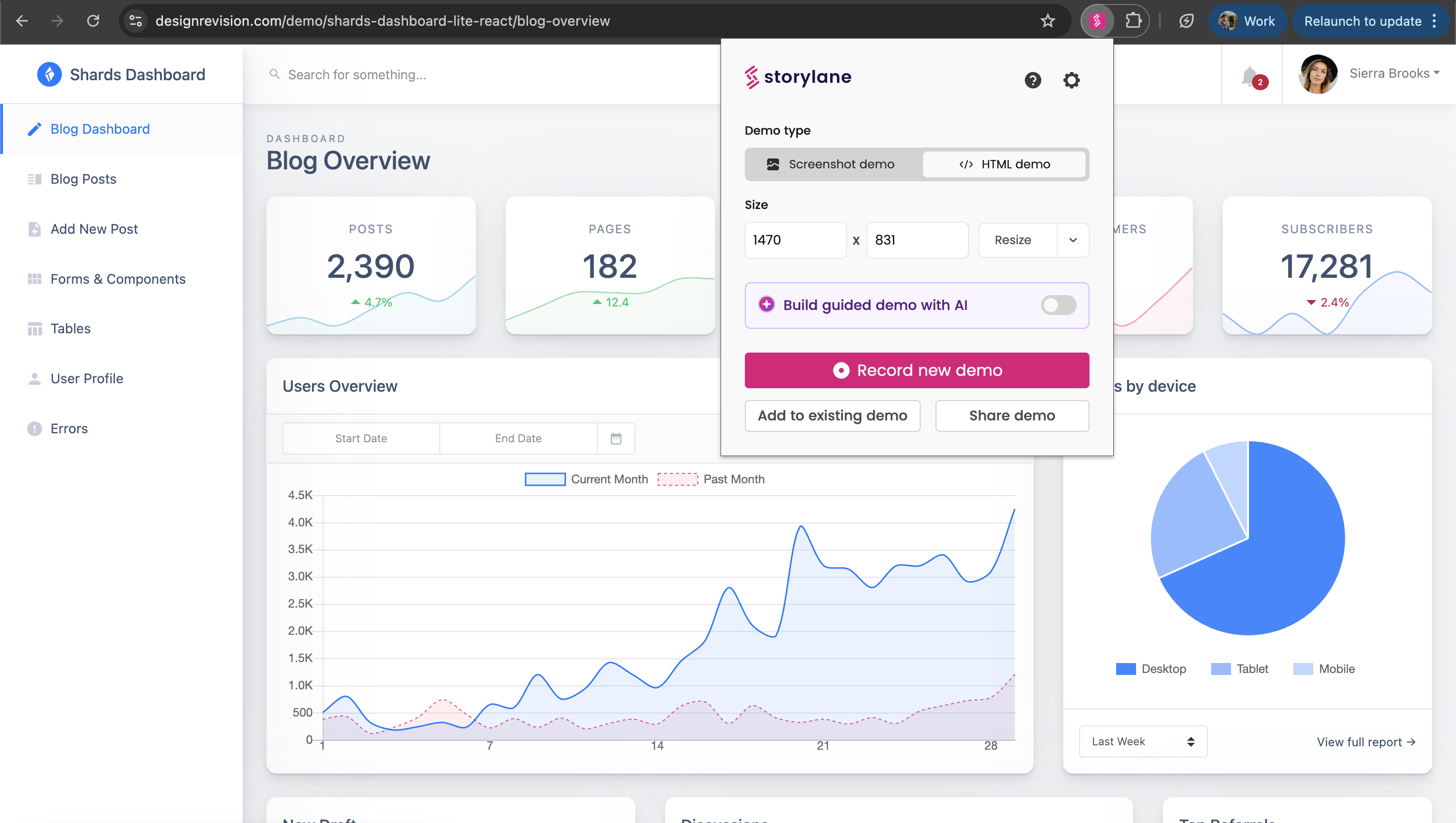Open Storylane settings gear icon
The width and height of the screenshot is (1456, 823).
1071,80
